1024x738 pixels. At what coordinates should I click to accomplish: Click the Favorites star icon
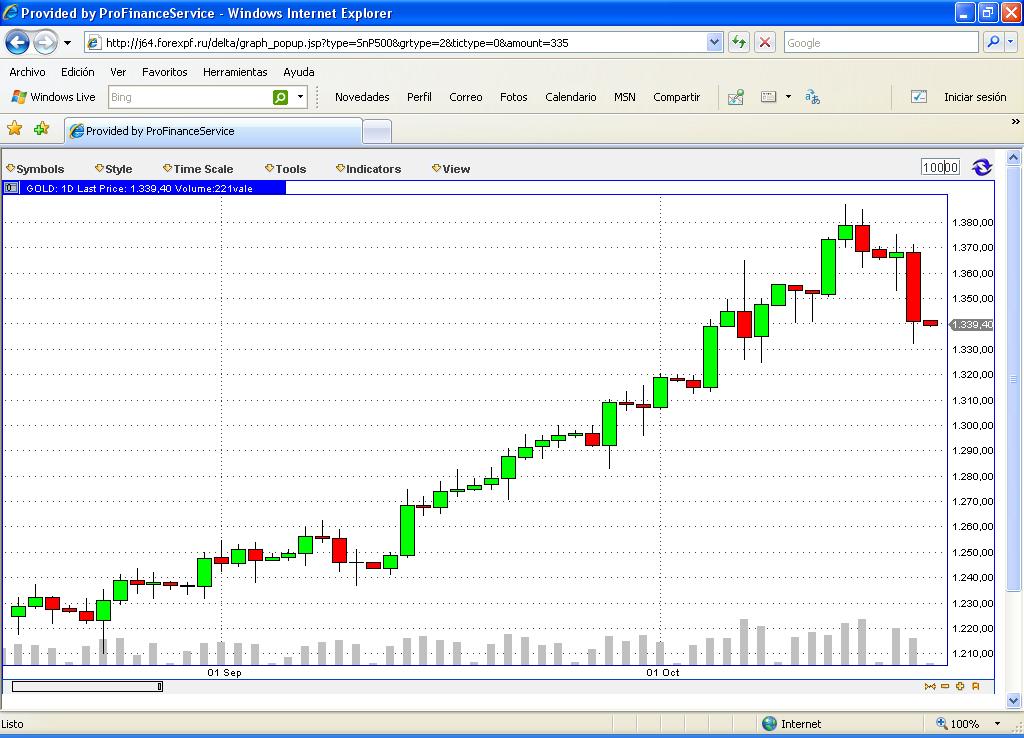(x=15, y=129)
